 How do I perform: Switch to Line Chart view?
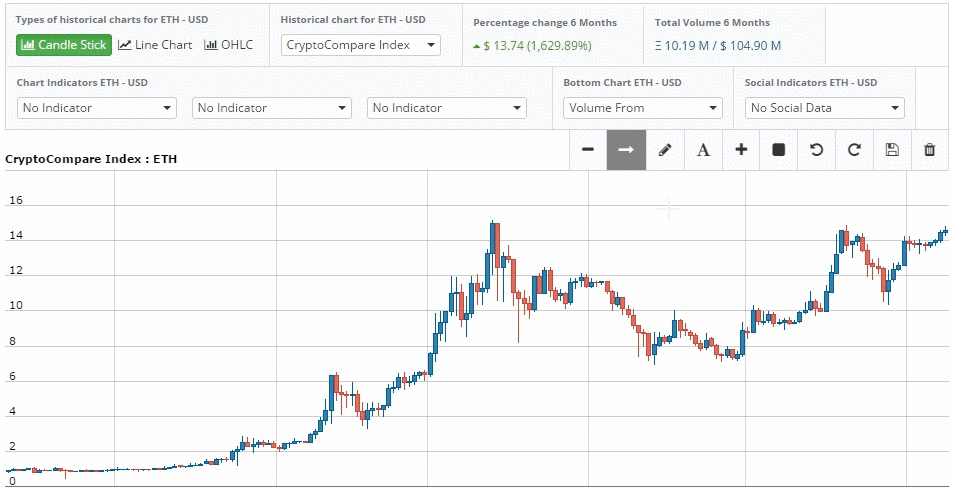pos(155,45)
